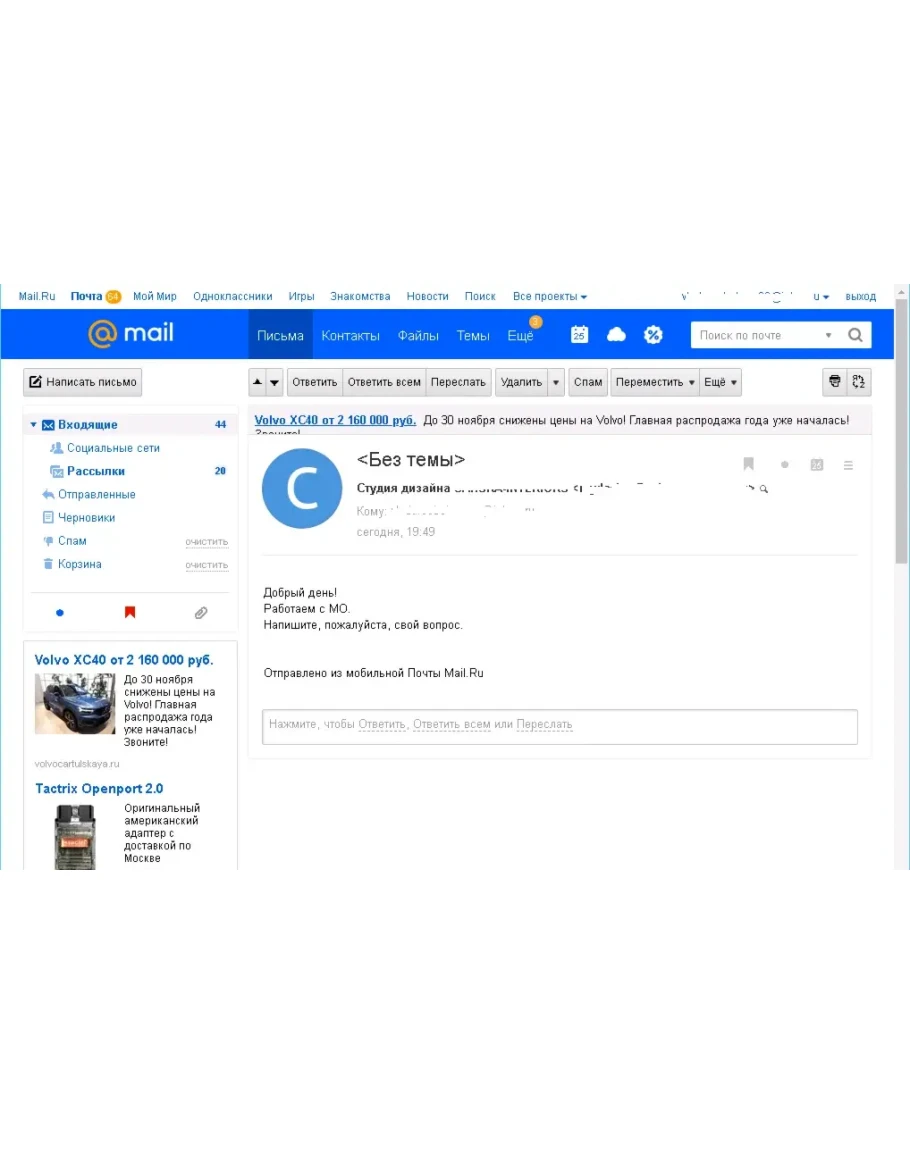This screenshot has width=910, height=1155.
Task: Go to previous message with up arrow
Action: (x=257, y=382)
